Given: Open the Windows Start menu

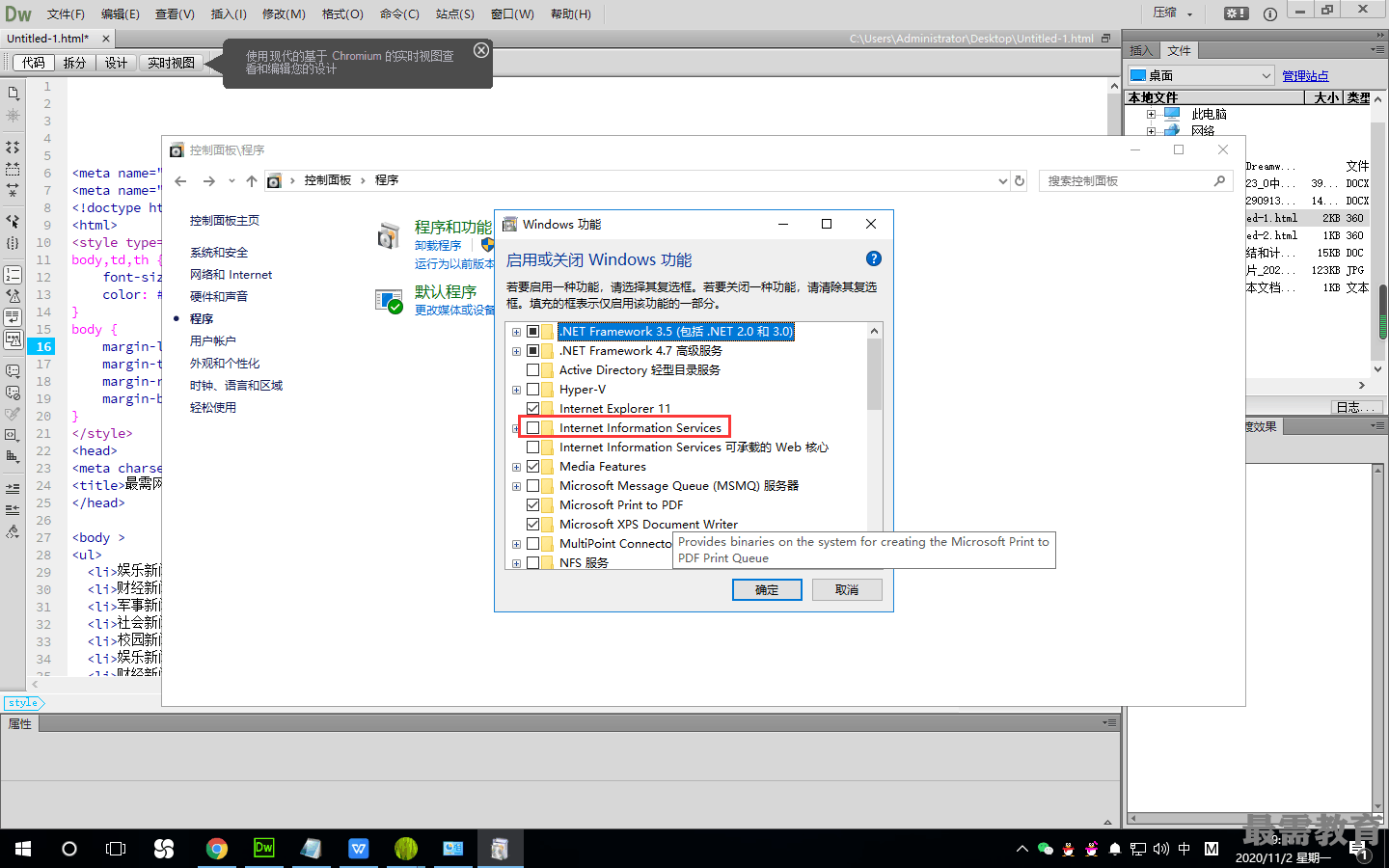Looking at the screenshot, I should click(x=23, y=849).
